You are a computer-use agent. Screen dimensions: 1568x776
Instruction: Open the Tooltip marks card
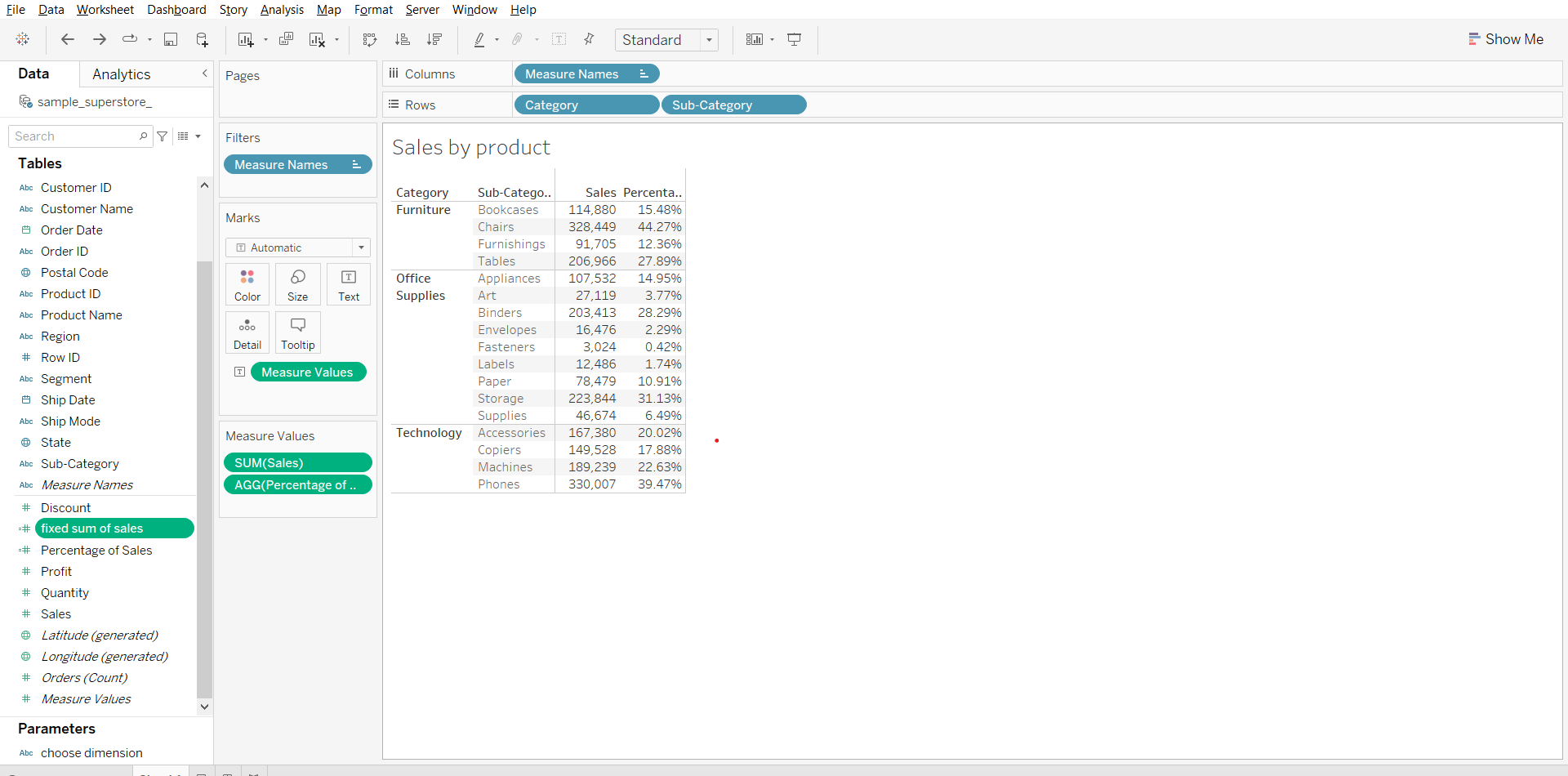point(297,332)
